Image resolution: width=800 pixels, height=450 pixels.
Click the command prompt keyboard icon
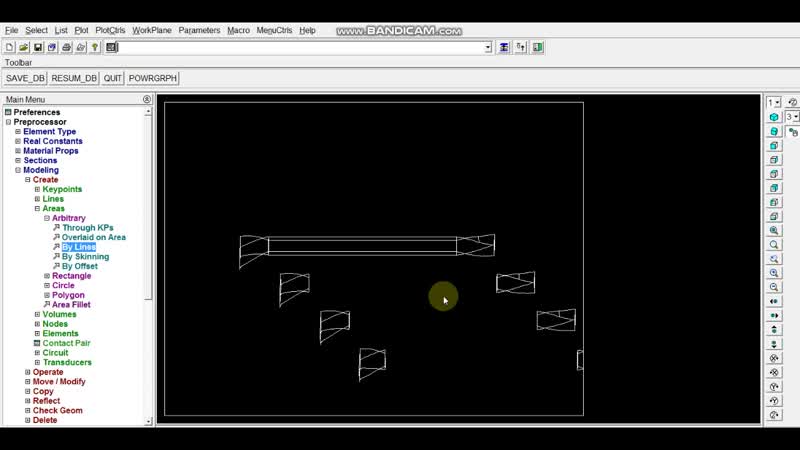(111, 47)
